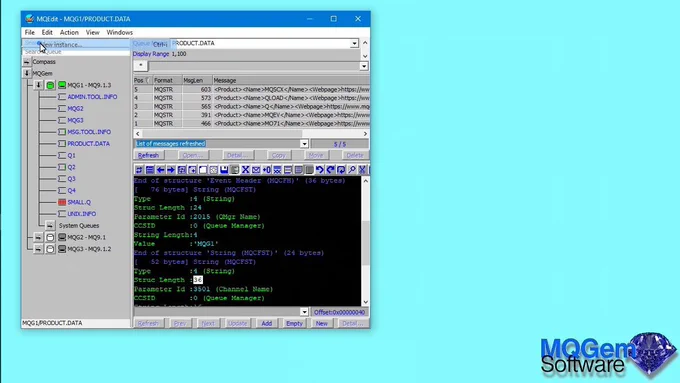
Task: Select the PRODUCT.DATA queue in the tree
Action: 88,144
